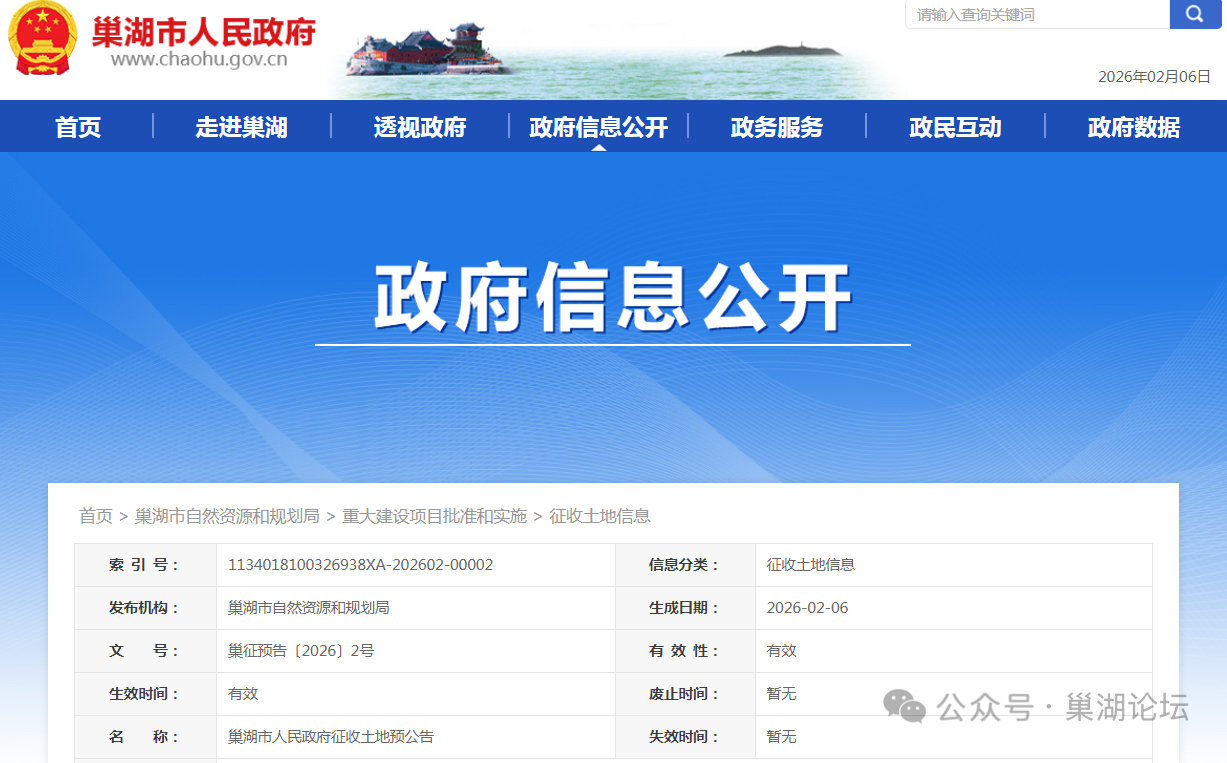Select the 透视政府 navigation item

(418, 126)
